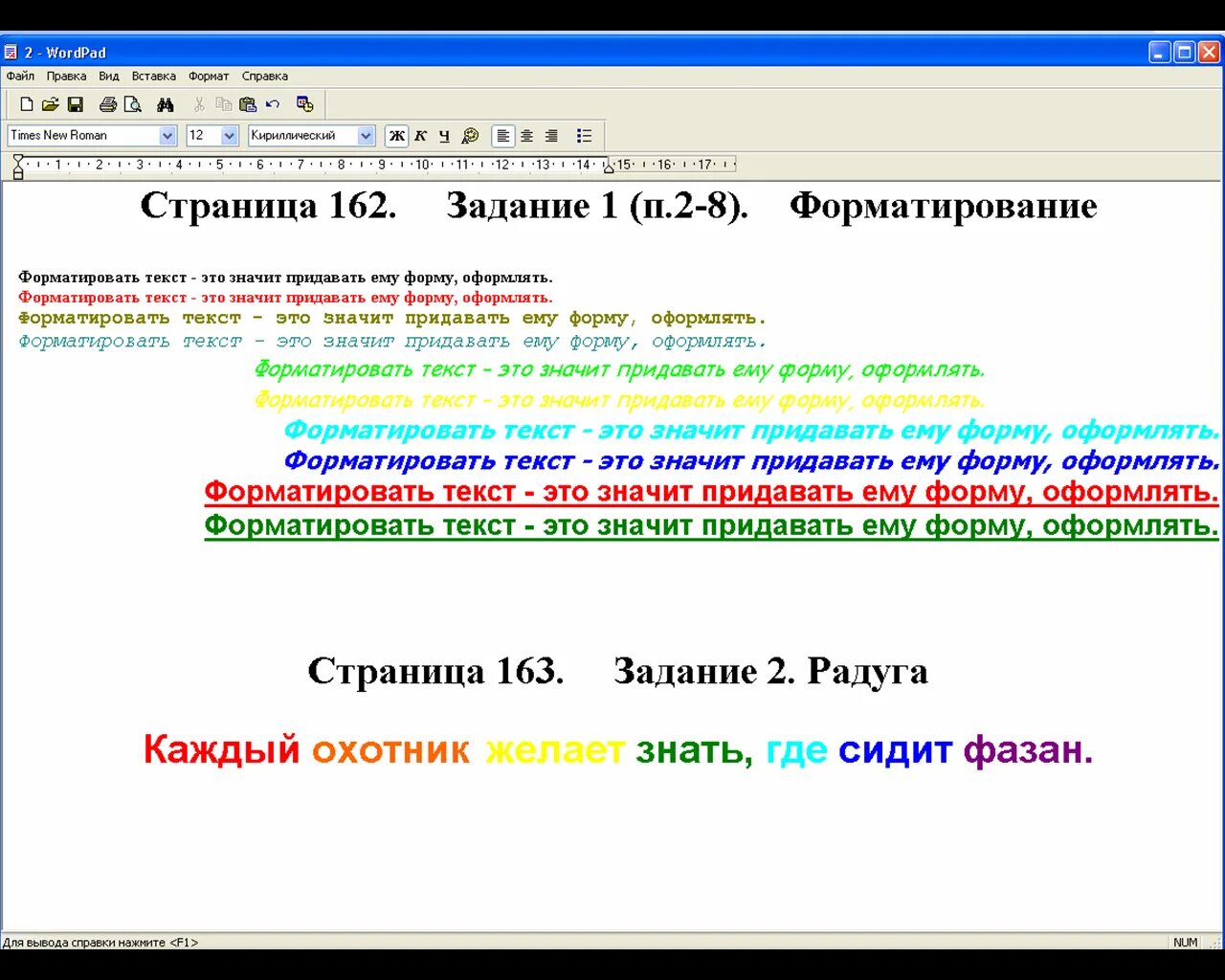This screenshot has width=1225, height=980.
Task: Expand the Кириллический script dropdown arrow
Action: [x=366, y=136]
